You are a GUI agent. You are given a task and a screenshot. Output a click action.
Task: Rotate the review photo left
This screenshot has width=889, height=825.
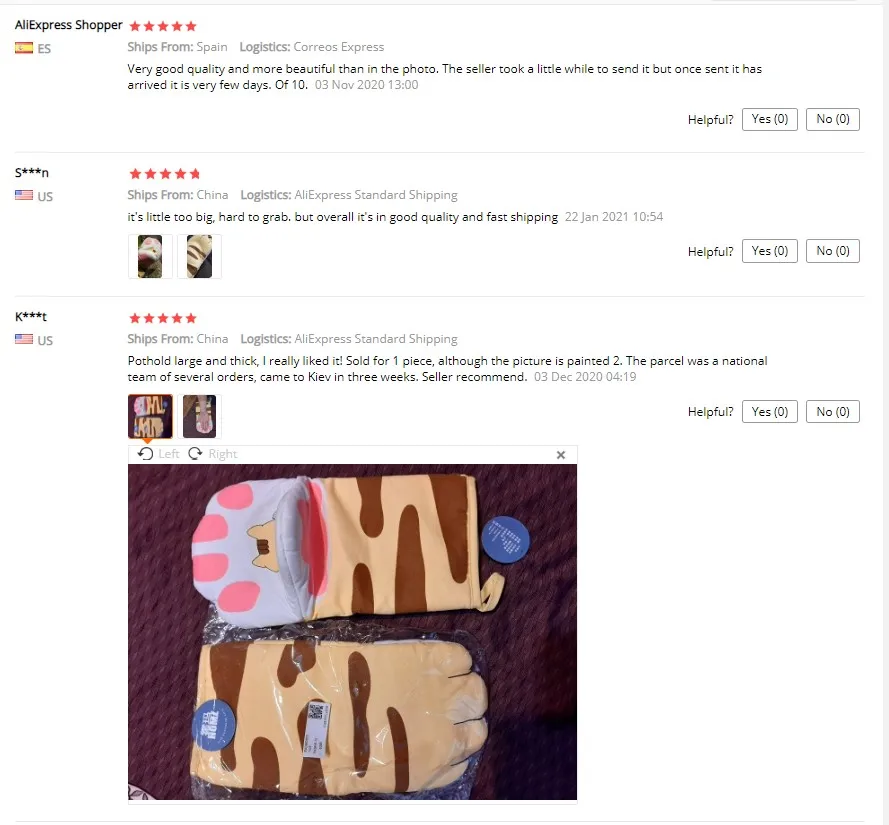click(158, 454)
